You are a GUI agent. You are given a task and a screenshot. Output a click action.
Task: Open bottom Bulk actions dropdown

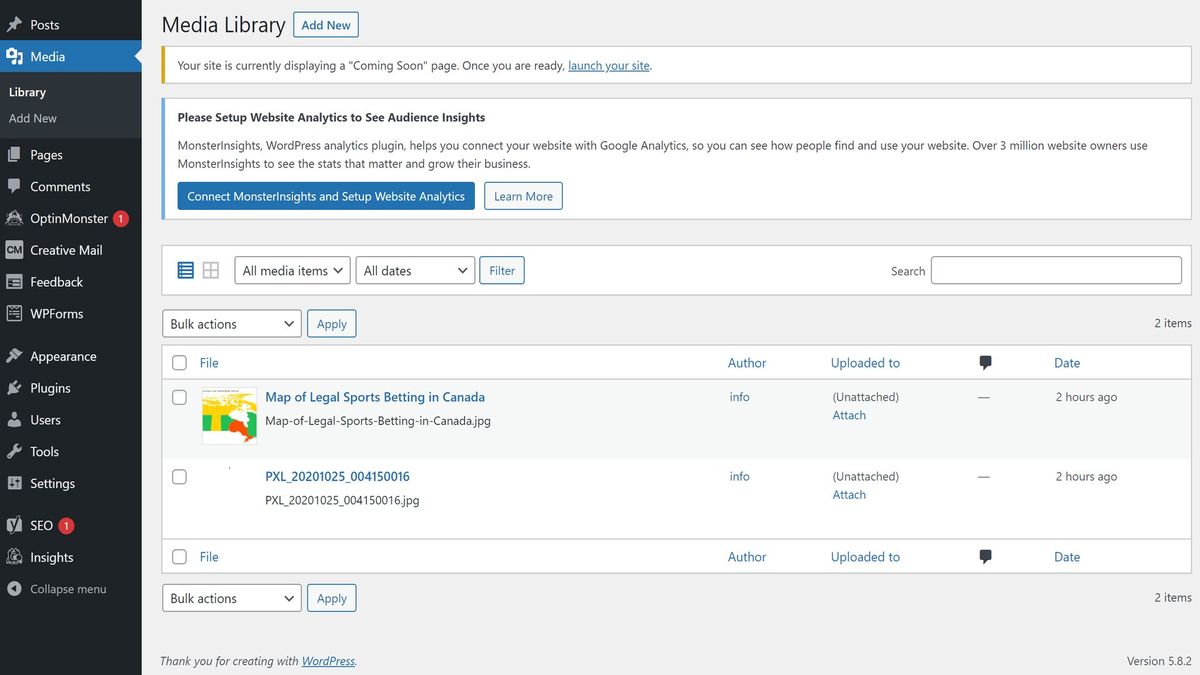coord(231,598)
